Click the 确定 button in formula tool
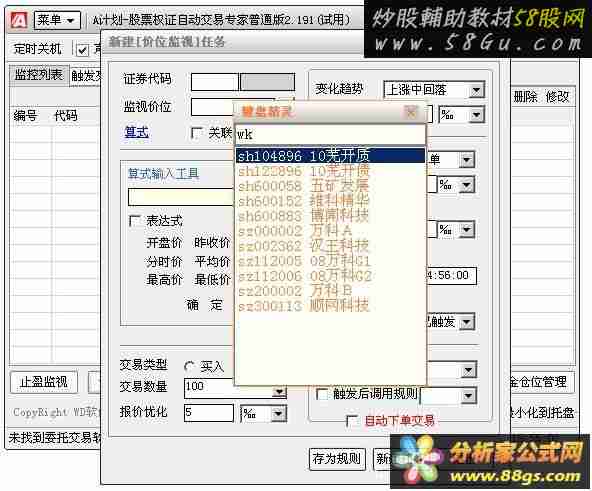The height and width of the screenshot is (491, 592). coord(204,304)
